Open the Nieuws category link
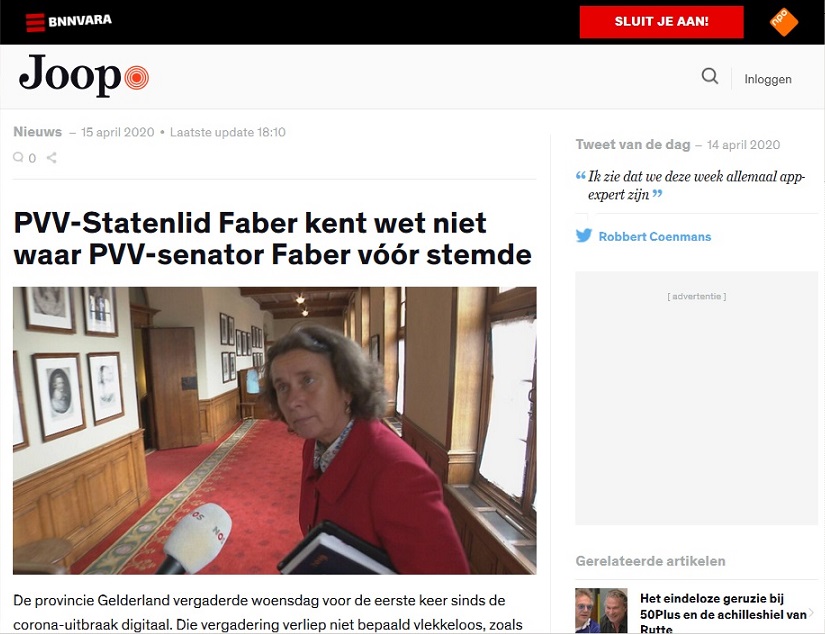 pos(37,132)
